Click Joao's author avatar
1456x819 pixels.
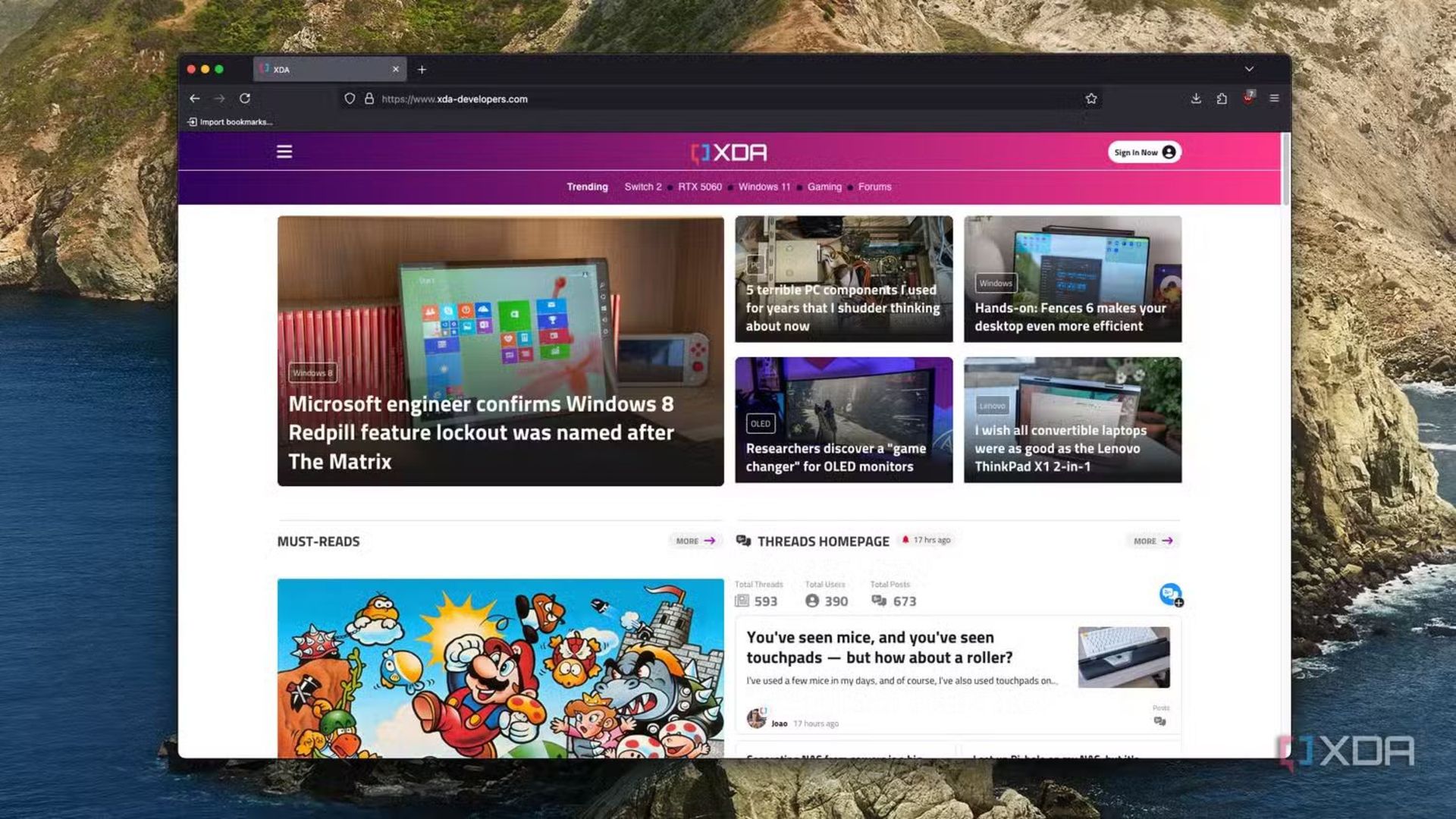click(756, 717)
